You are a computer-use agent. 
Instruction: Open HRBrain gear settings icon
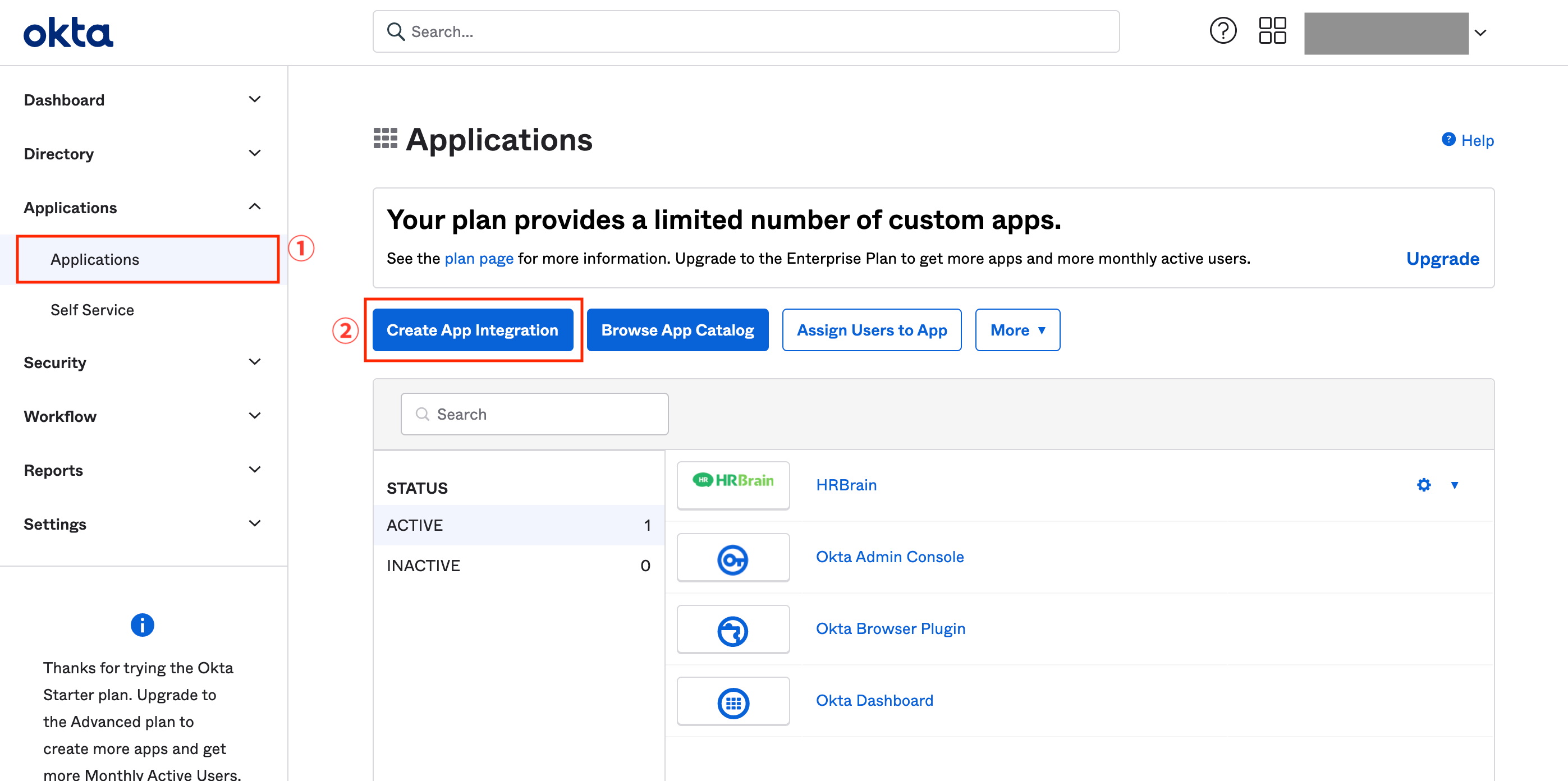pyautogui.click(x=1423, y=485)
